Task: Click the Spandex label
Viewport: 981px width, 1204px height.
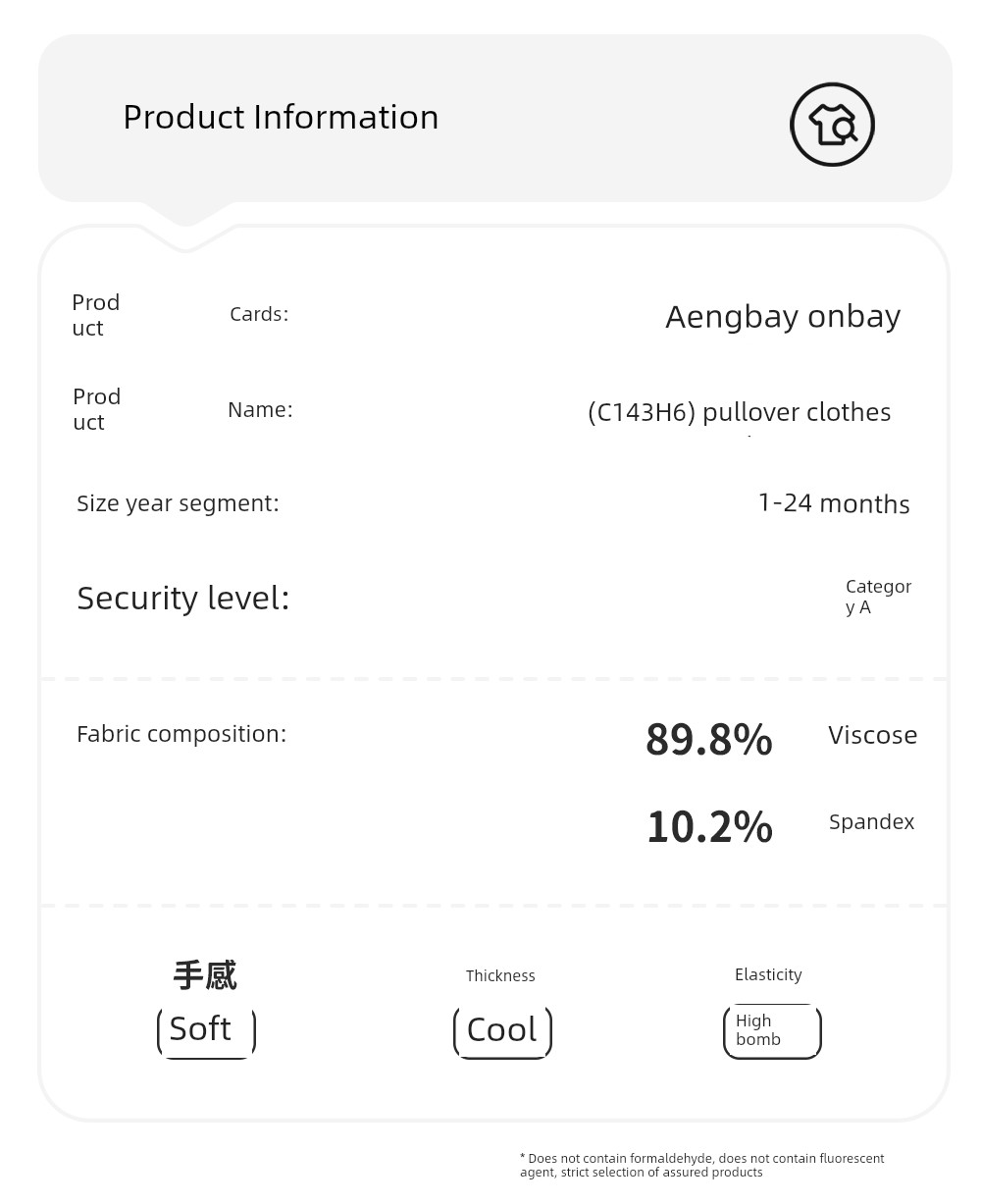Action: [871, 822]
